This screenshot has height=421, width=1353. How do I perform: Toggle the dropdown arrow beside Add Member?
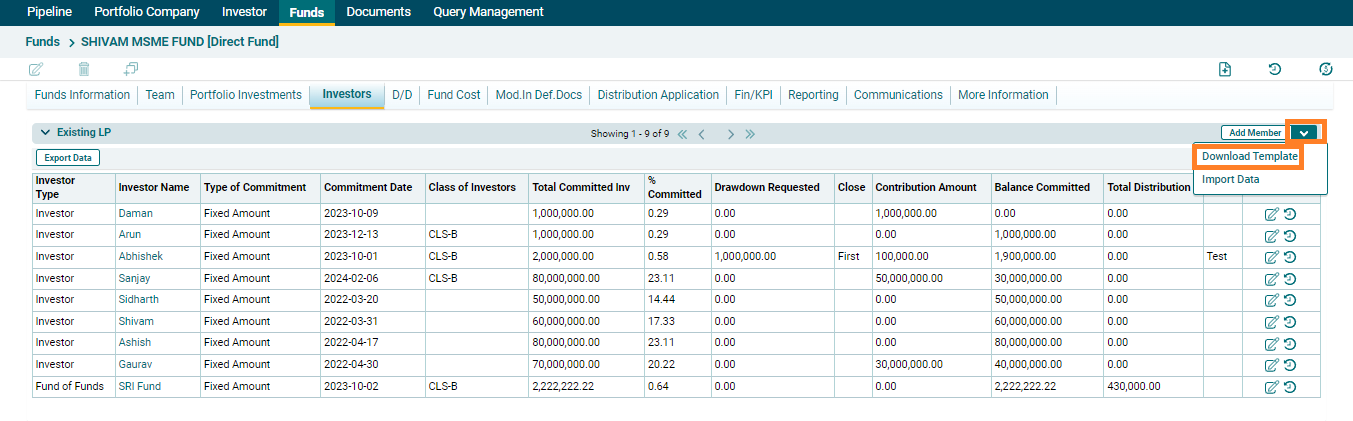coord(1304,133)
